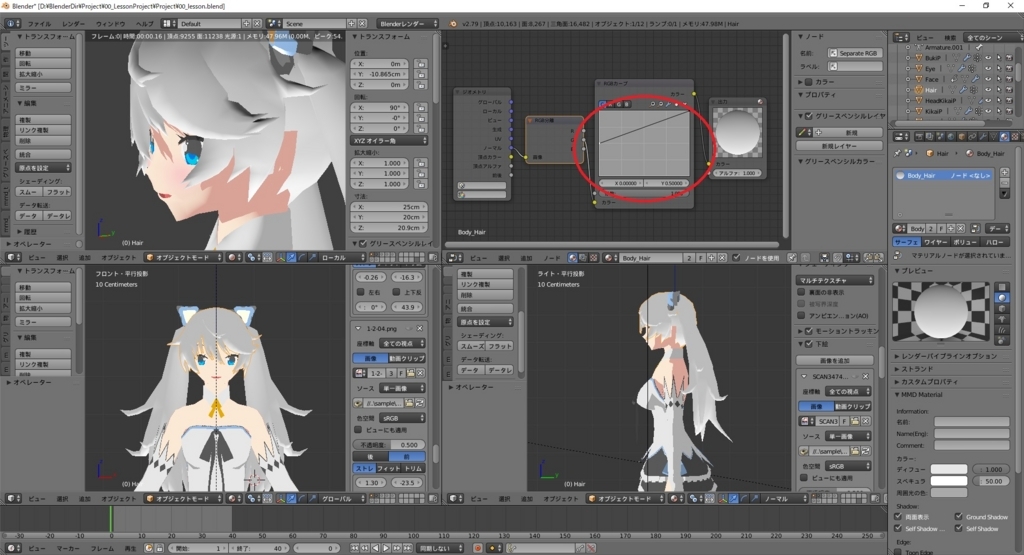The height and width of the screenshot is (555, 1024).
Task: Open the ヘルプ menu
Action: (x=144, y=24)
